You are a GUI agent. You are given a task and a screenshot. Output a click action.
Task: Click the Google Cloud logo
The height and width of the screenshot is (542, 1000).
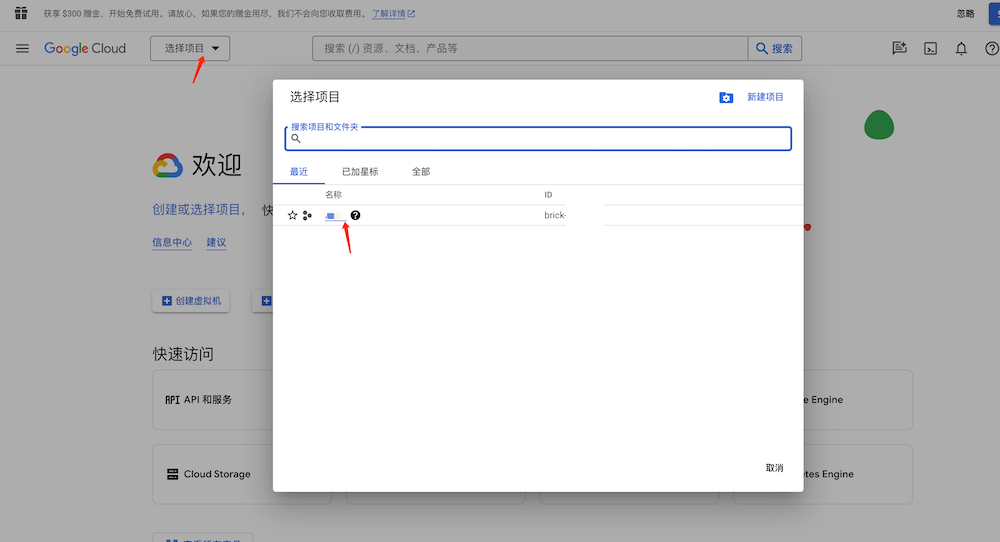(85, 48)
